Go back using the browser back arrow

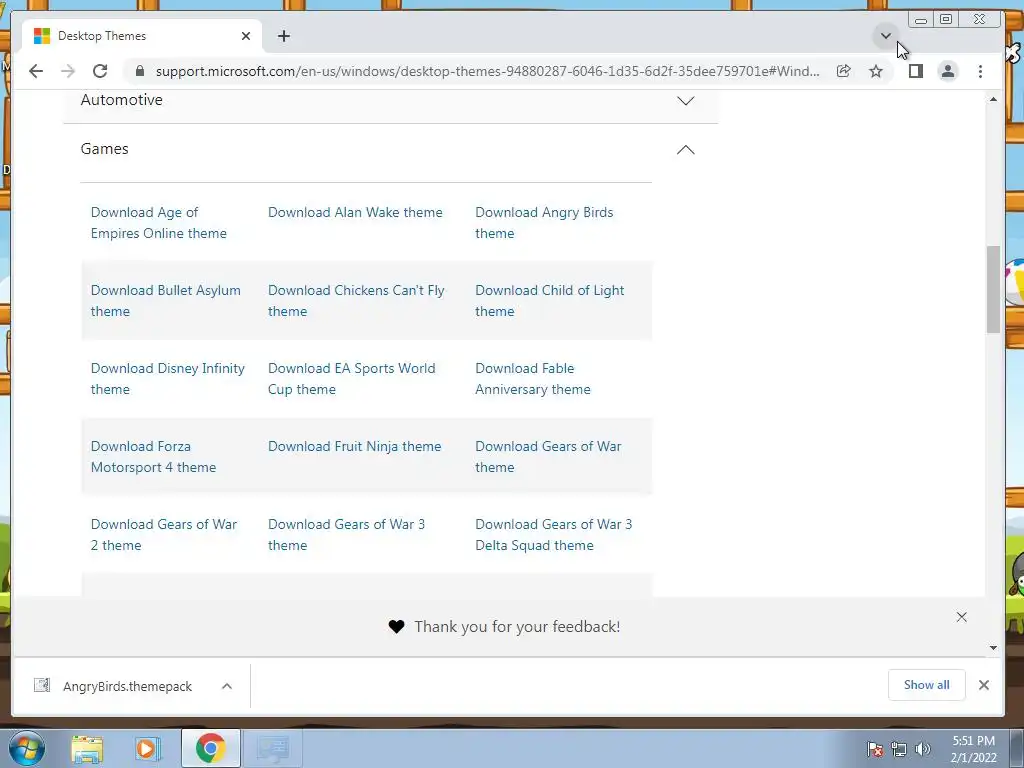pos(36,71)
